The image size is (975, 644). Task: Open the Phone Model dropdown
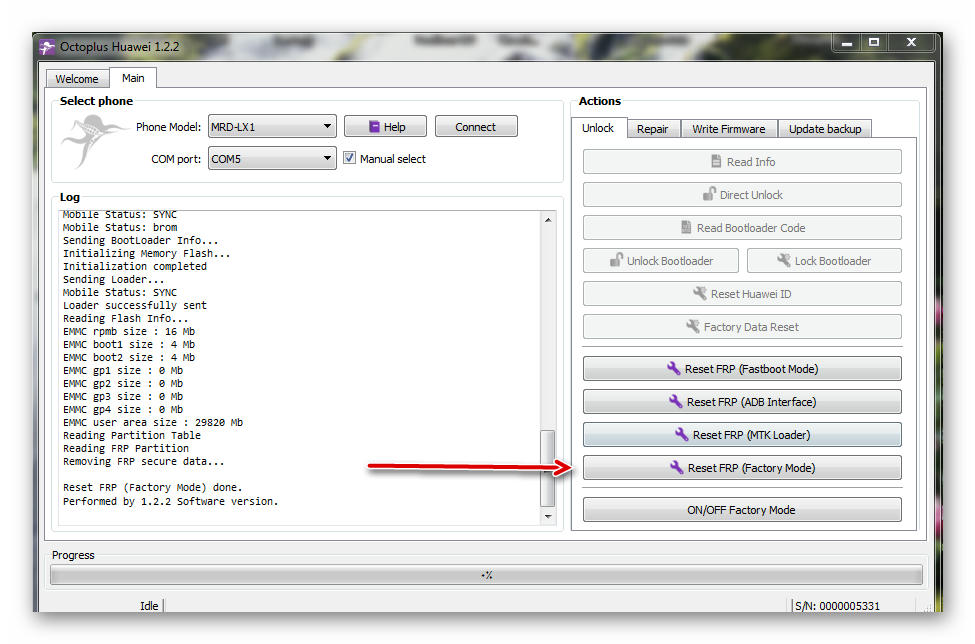272,127
